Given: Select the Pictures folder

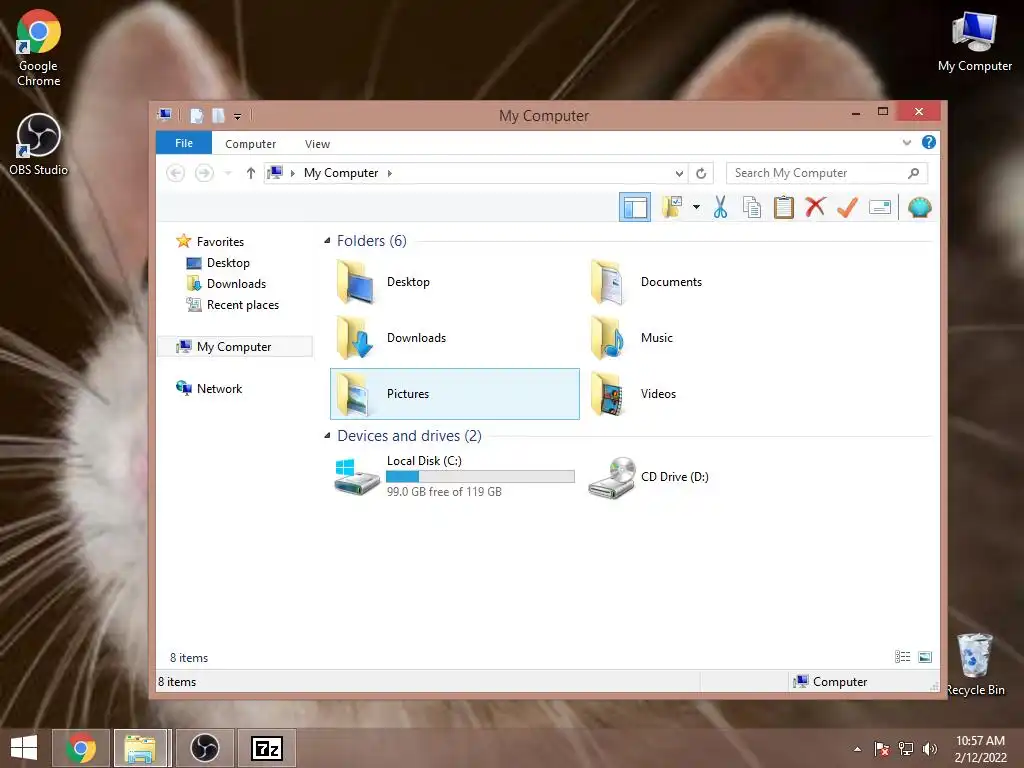Looking at the screenshot, I should [455, 394].
